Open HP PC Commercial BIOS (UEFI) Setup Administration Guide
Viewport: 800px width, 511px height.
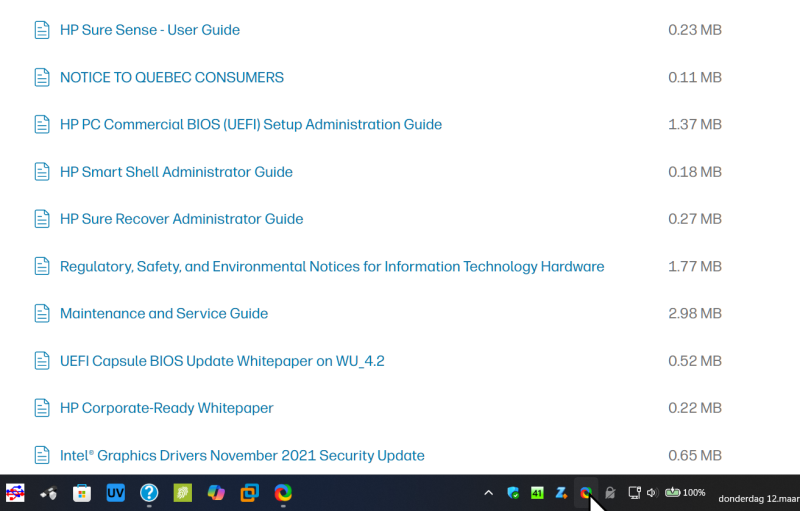251,124
